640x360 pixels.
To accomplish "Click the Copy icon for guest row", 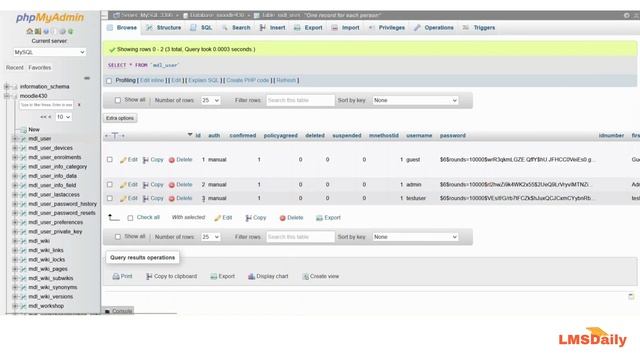I will click(x=145, y=160).
